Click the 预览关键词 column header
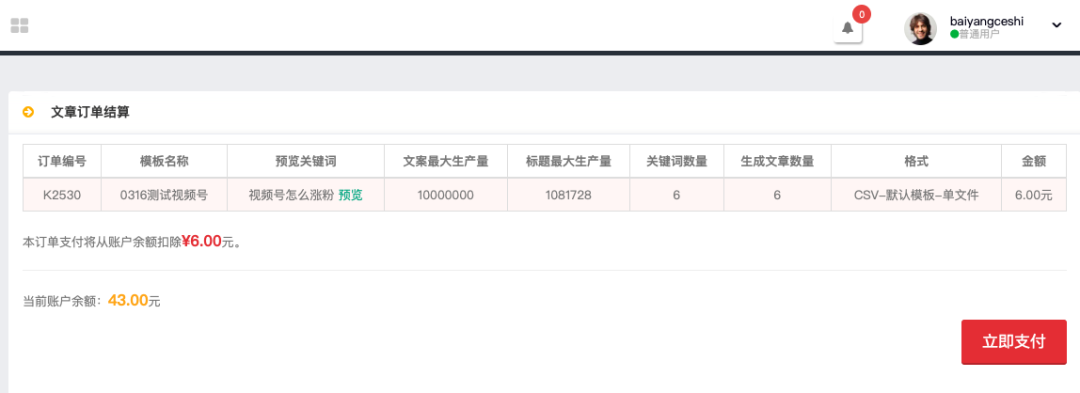Viewport: 1080px width, 393px height. 306,162
